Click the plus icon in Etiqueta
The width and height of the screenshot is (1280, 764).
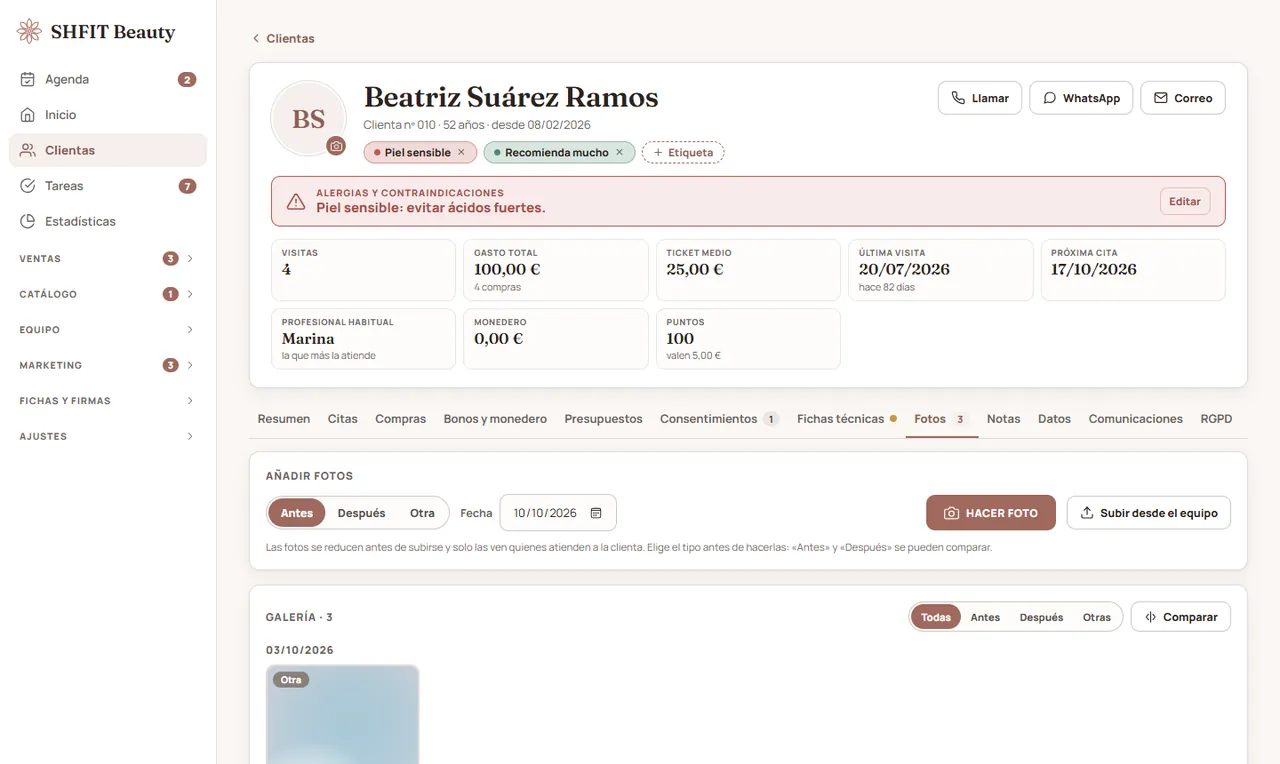(x=658, y=153)
